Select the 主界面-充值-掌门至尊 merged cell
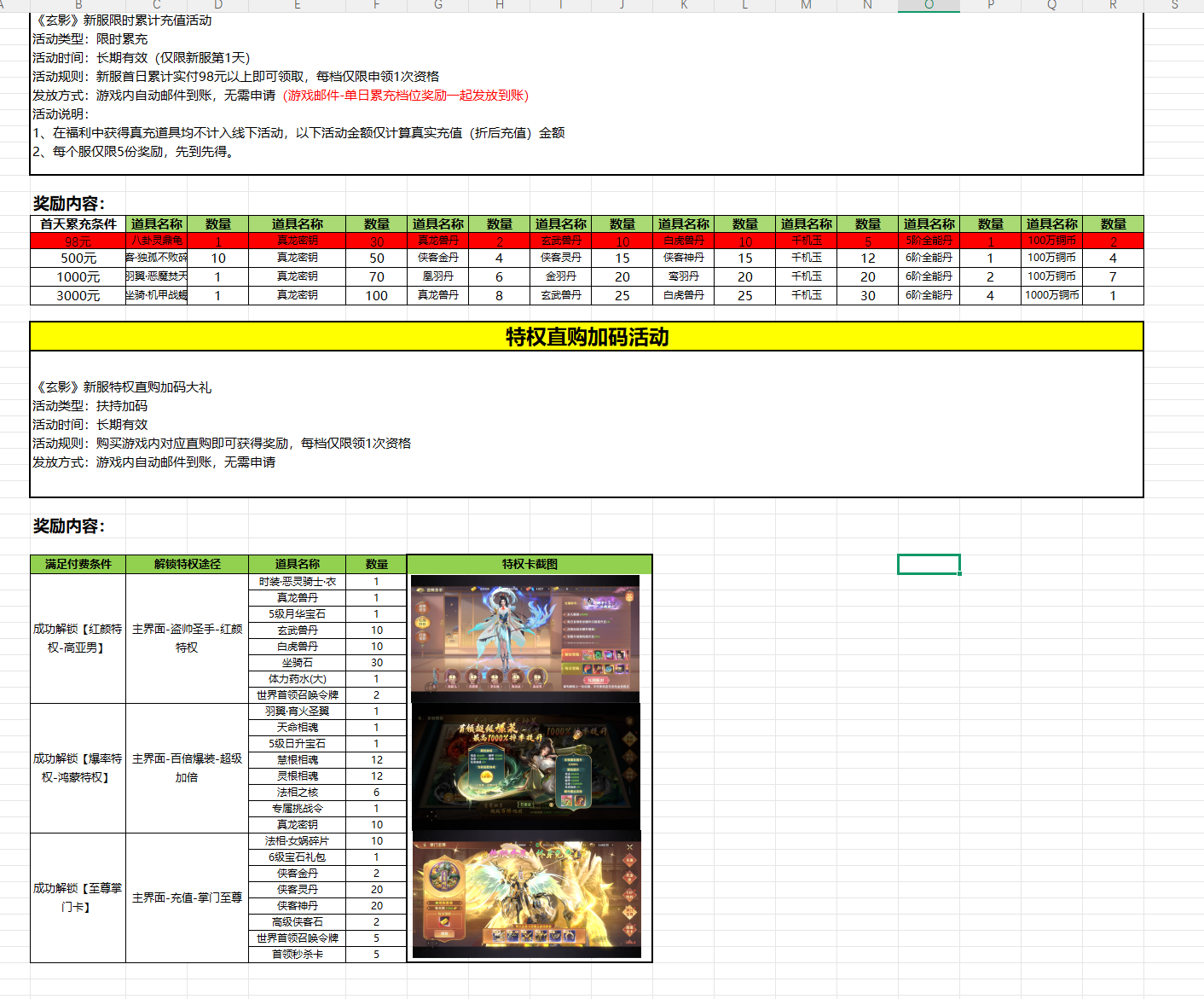 click(x=187, y=897)
